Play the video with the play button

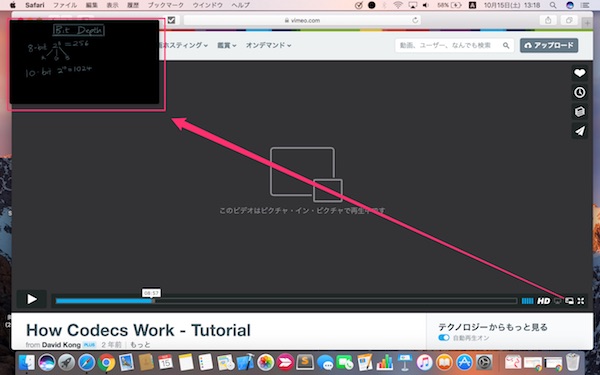(x=32, y=299)
